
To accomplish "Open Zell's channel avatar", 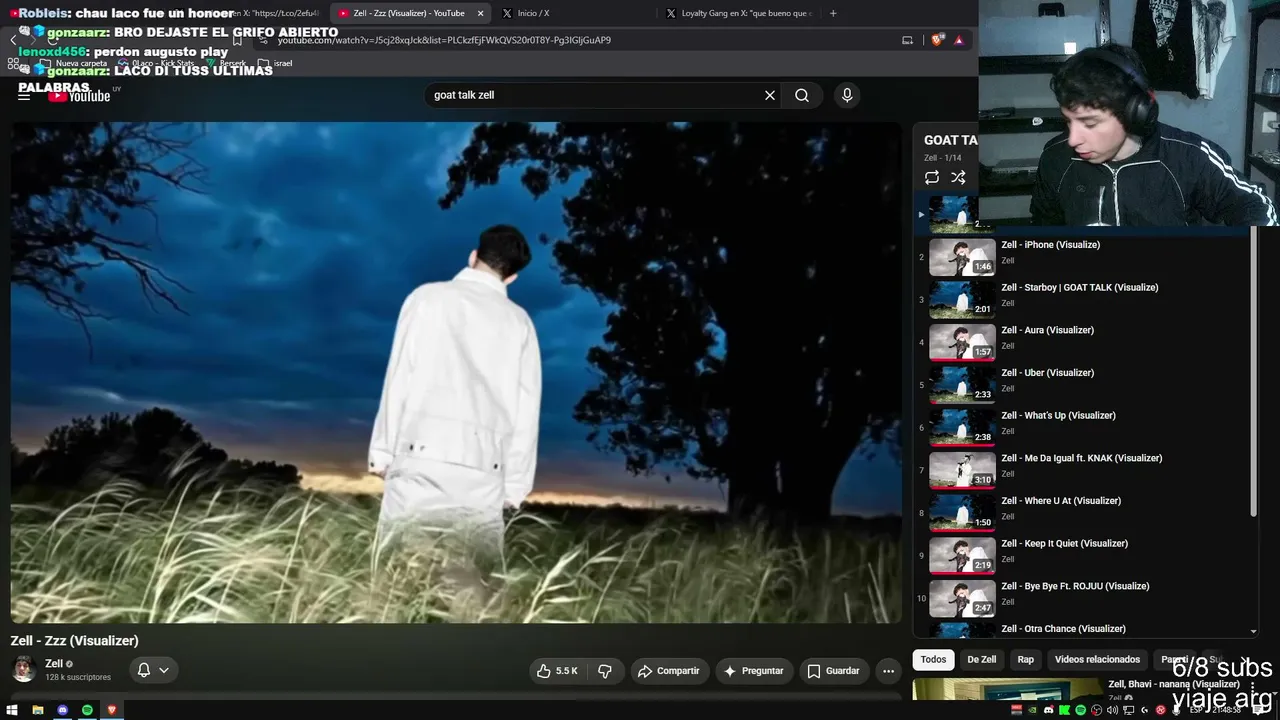I will [24, 669].
